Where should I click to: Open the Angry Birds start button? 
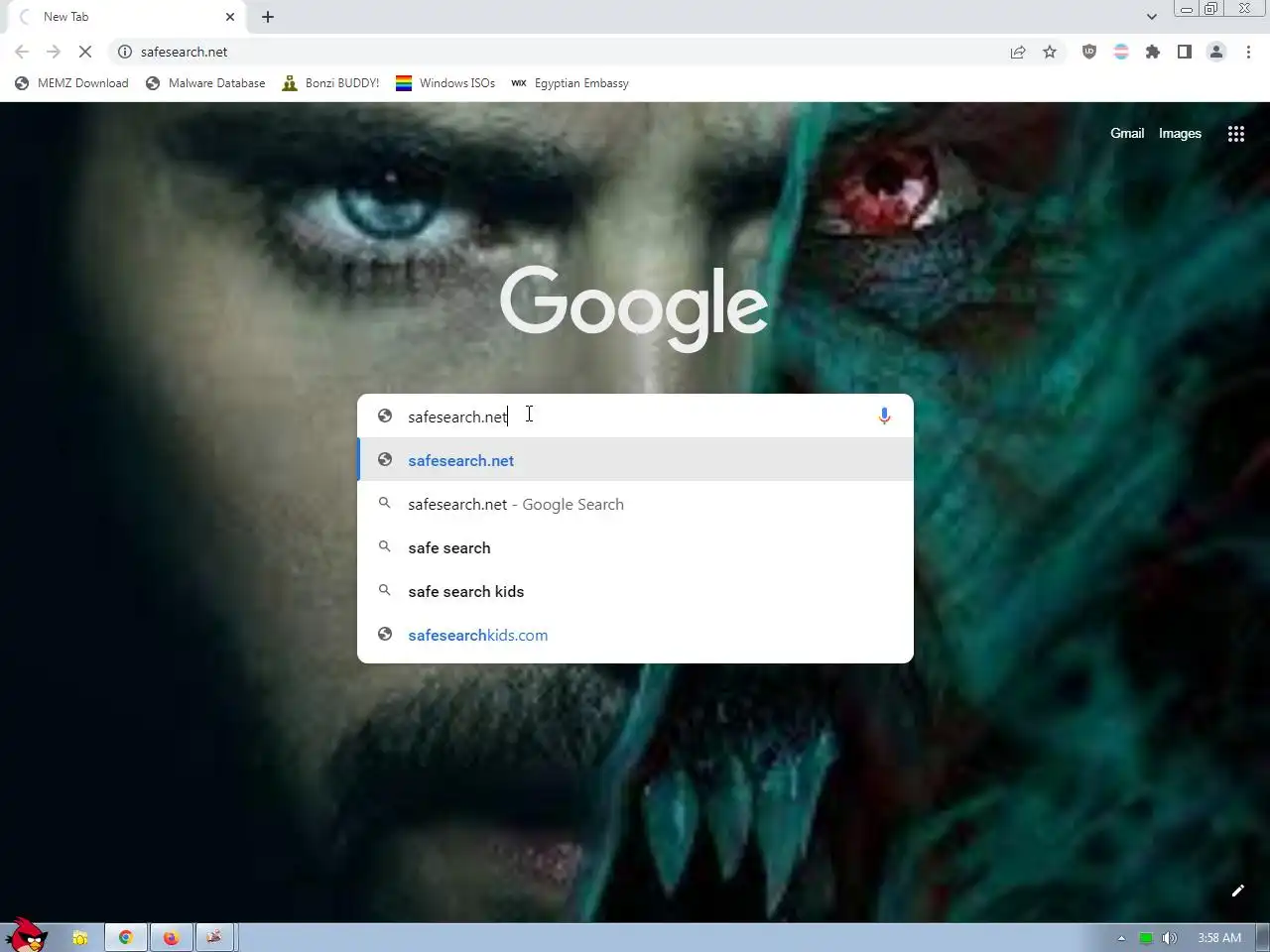pos(27,935)
